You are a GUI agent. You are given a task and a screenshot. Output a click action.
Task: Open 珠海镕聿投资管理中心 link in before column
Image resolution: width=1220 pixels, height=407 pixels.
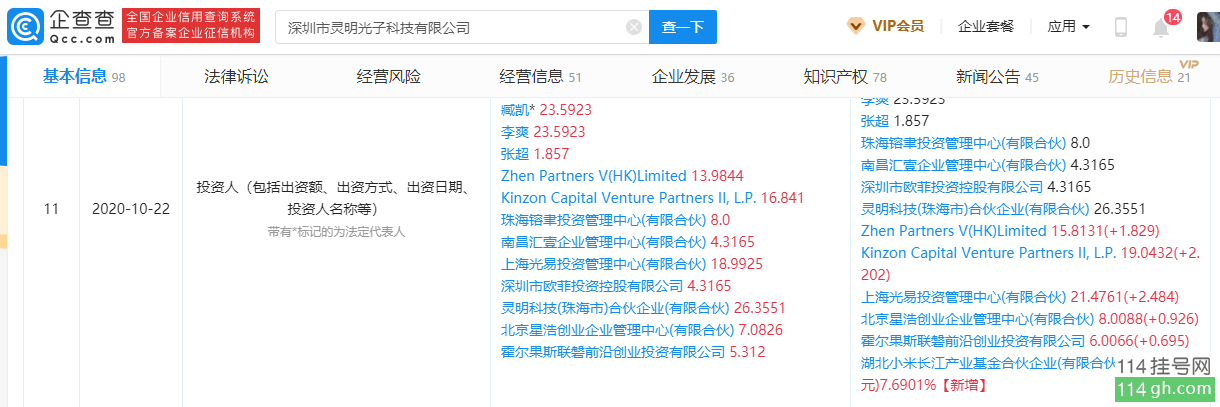click(x=603, y=219)
